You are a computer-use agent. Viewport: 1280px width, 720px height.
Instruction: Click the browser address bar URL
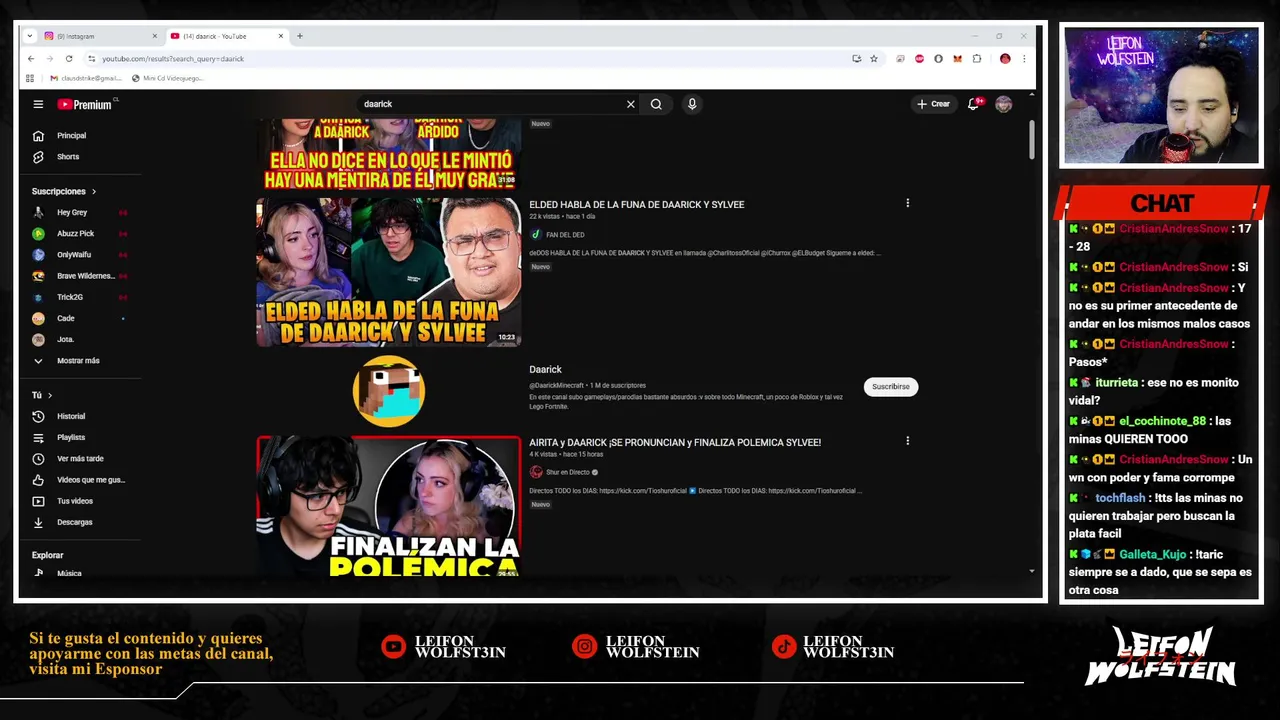(173, 59)
